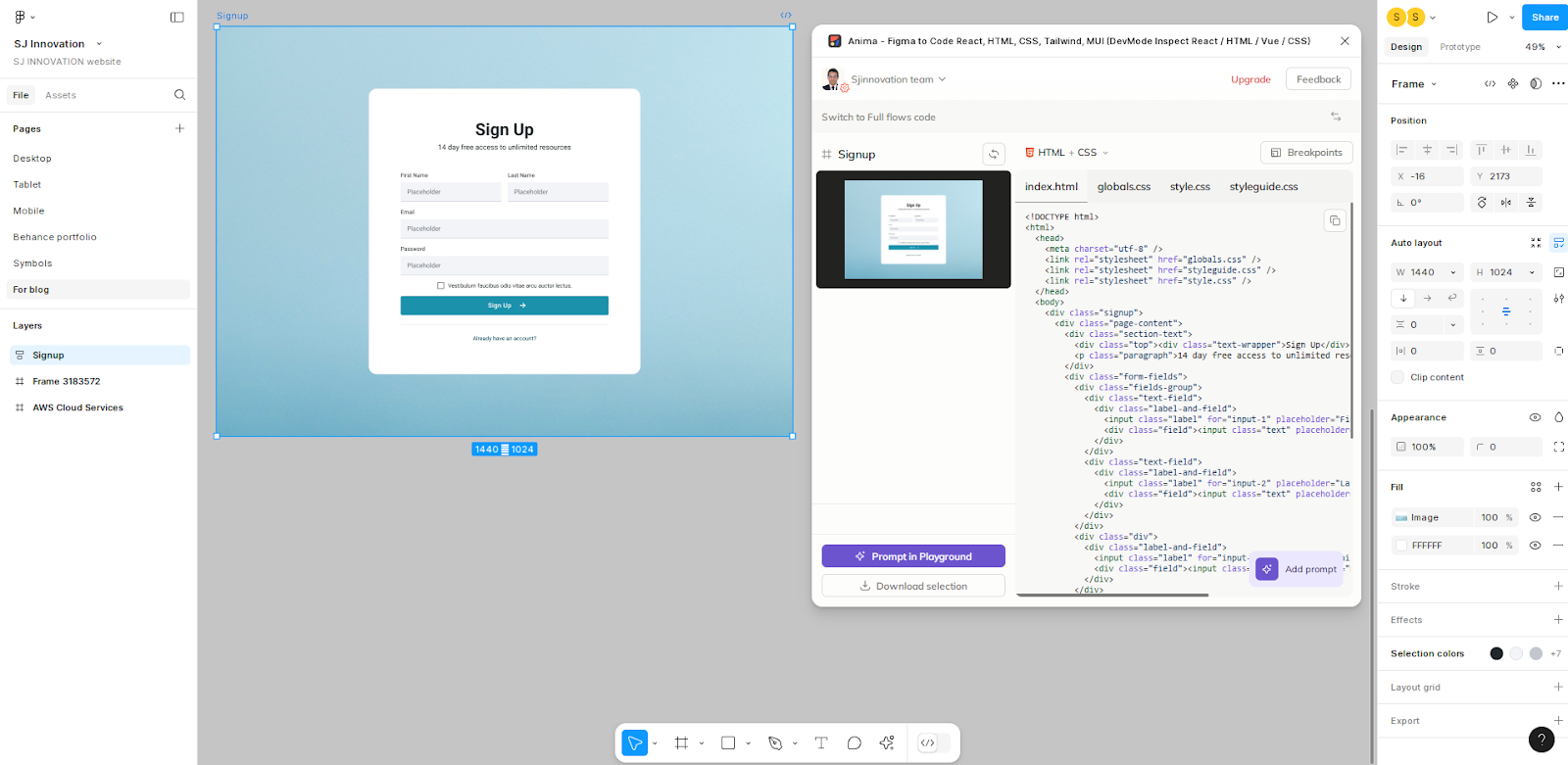Click the Create component icon

click(x=1513, y=84)
